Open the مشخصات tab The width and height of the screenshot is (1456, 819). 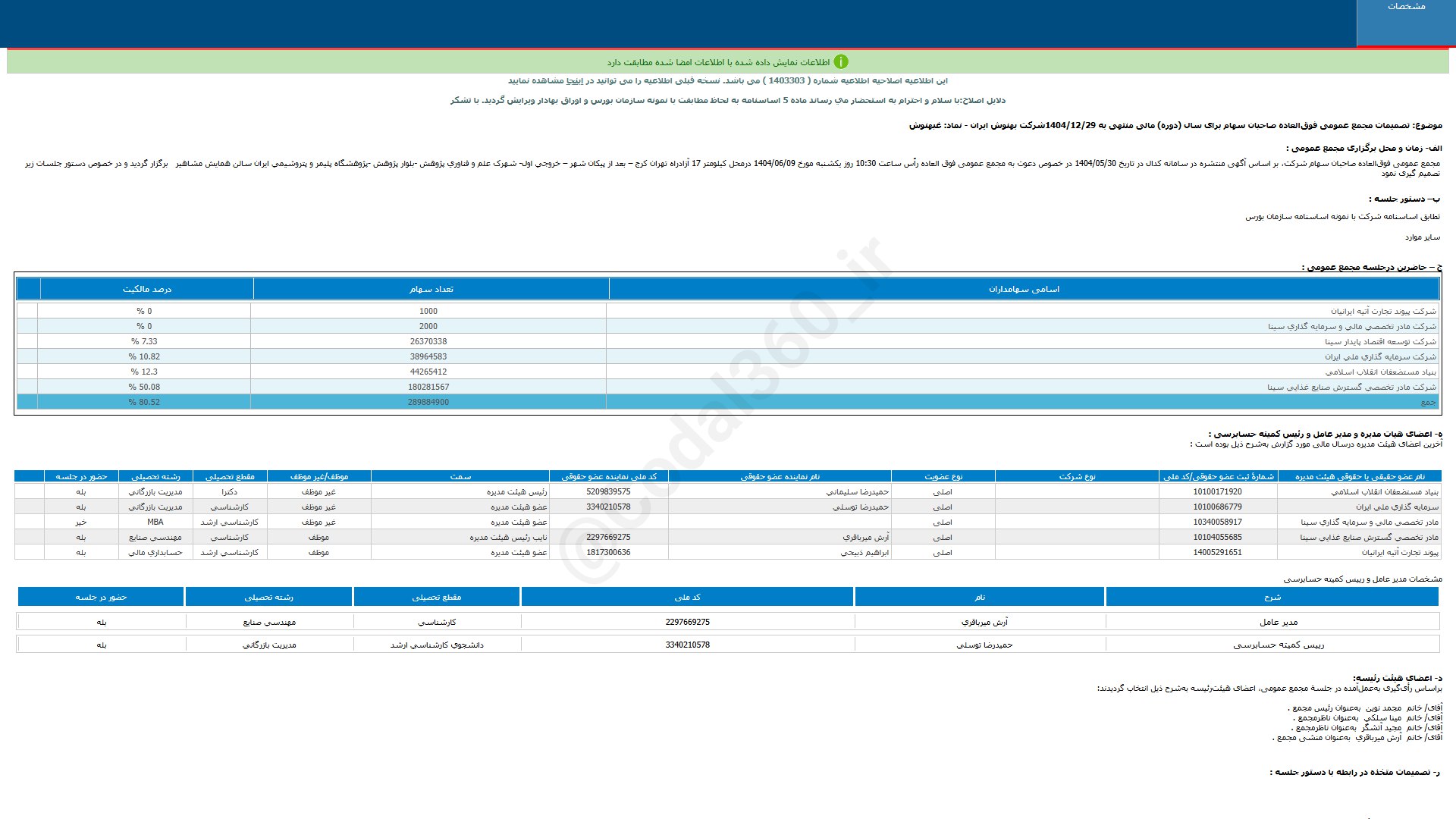click(1406, 7)
